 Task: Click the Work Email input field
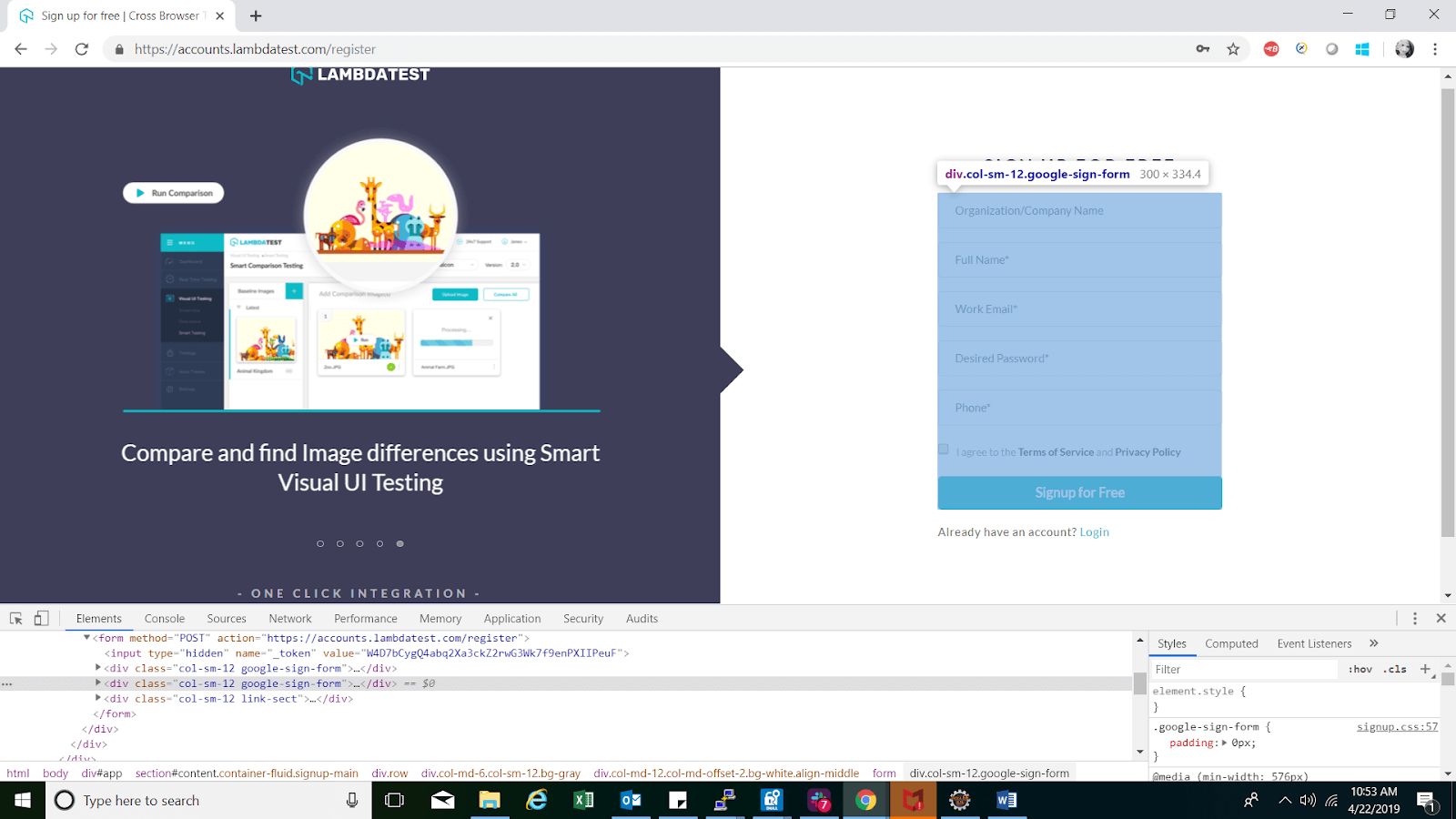click(1080, 309)
